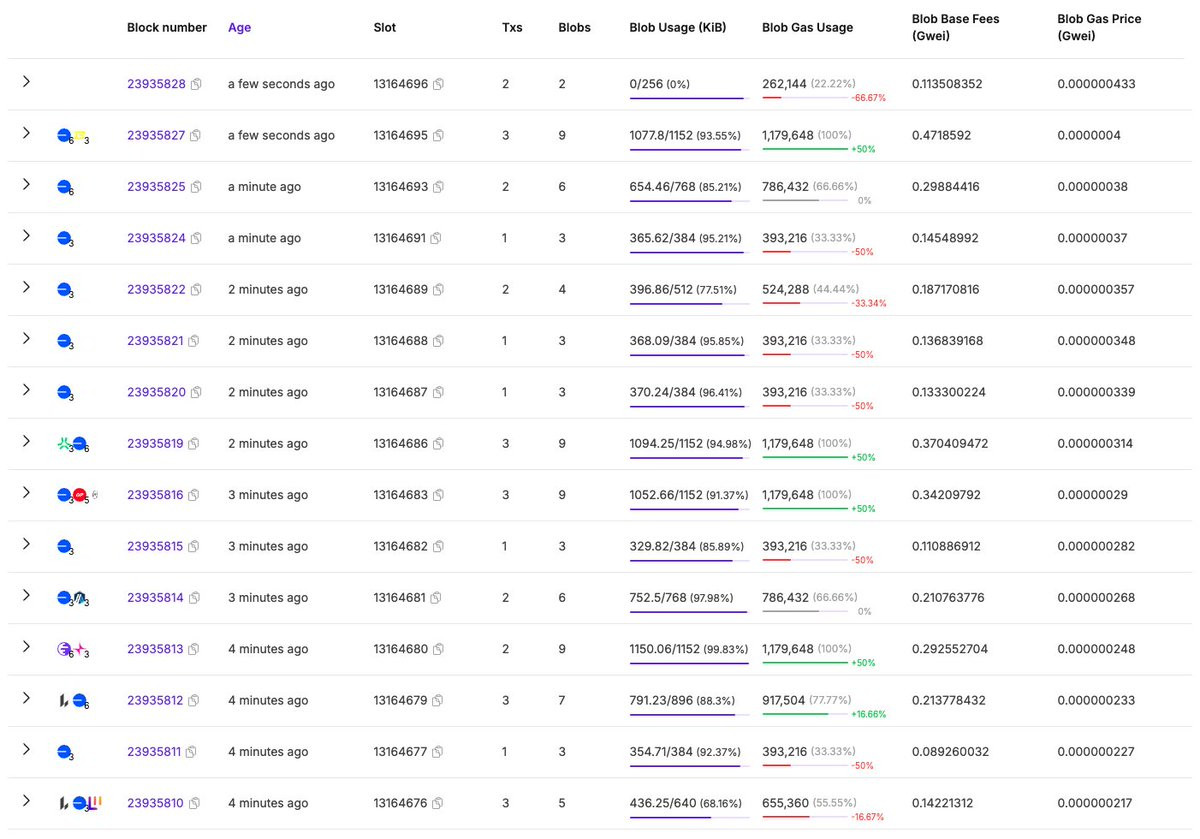Sort table by the Age column
Screen dimensions: 1200x839
(x=239, y=28)
